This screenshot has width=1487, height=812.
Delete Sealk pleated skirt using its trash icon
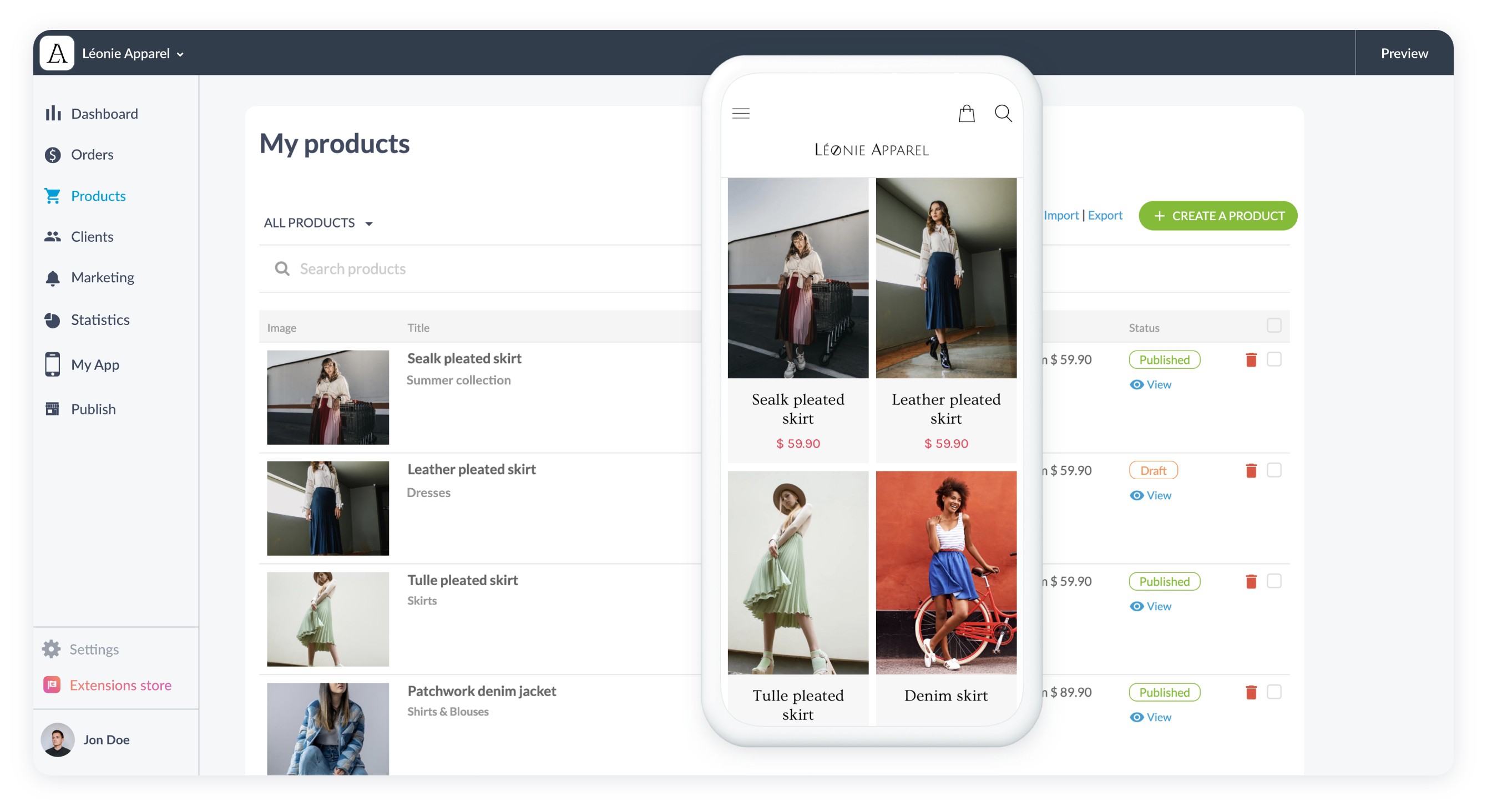1252,359
